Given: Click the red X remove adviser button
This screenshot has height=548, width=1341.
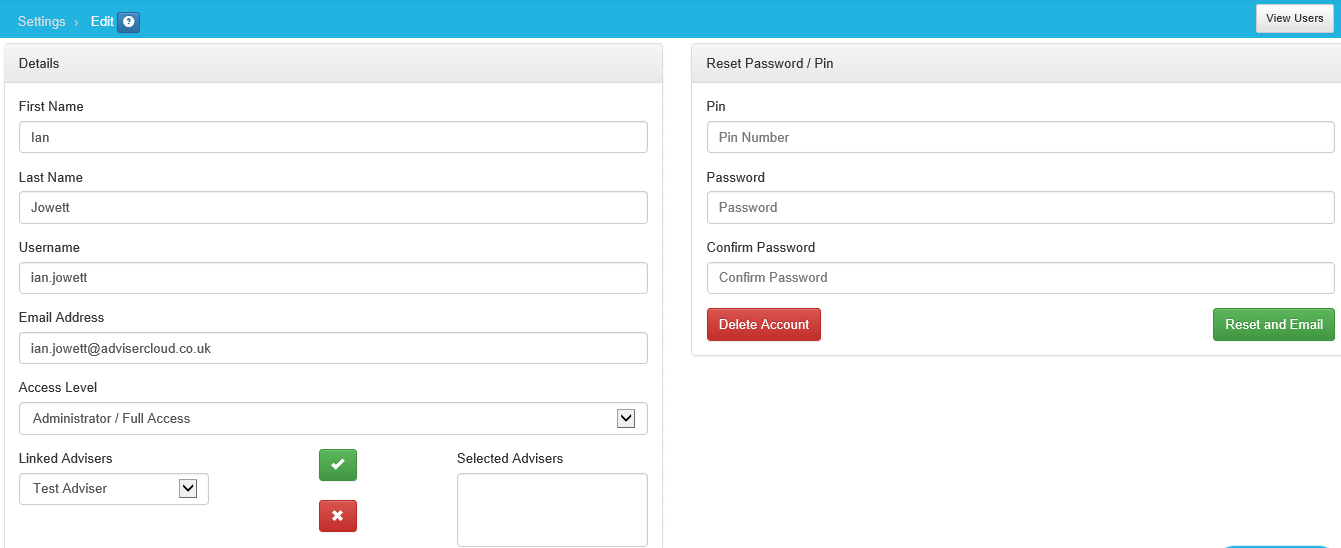Looking at the screenshot, I should 338,516.
